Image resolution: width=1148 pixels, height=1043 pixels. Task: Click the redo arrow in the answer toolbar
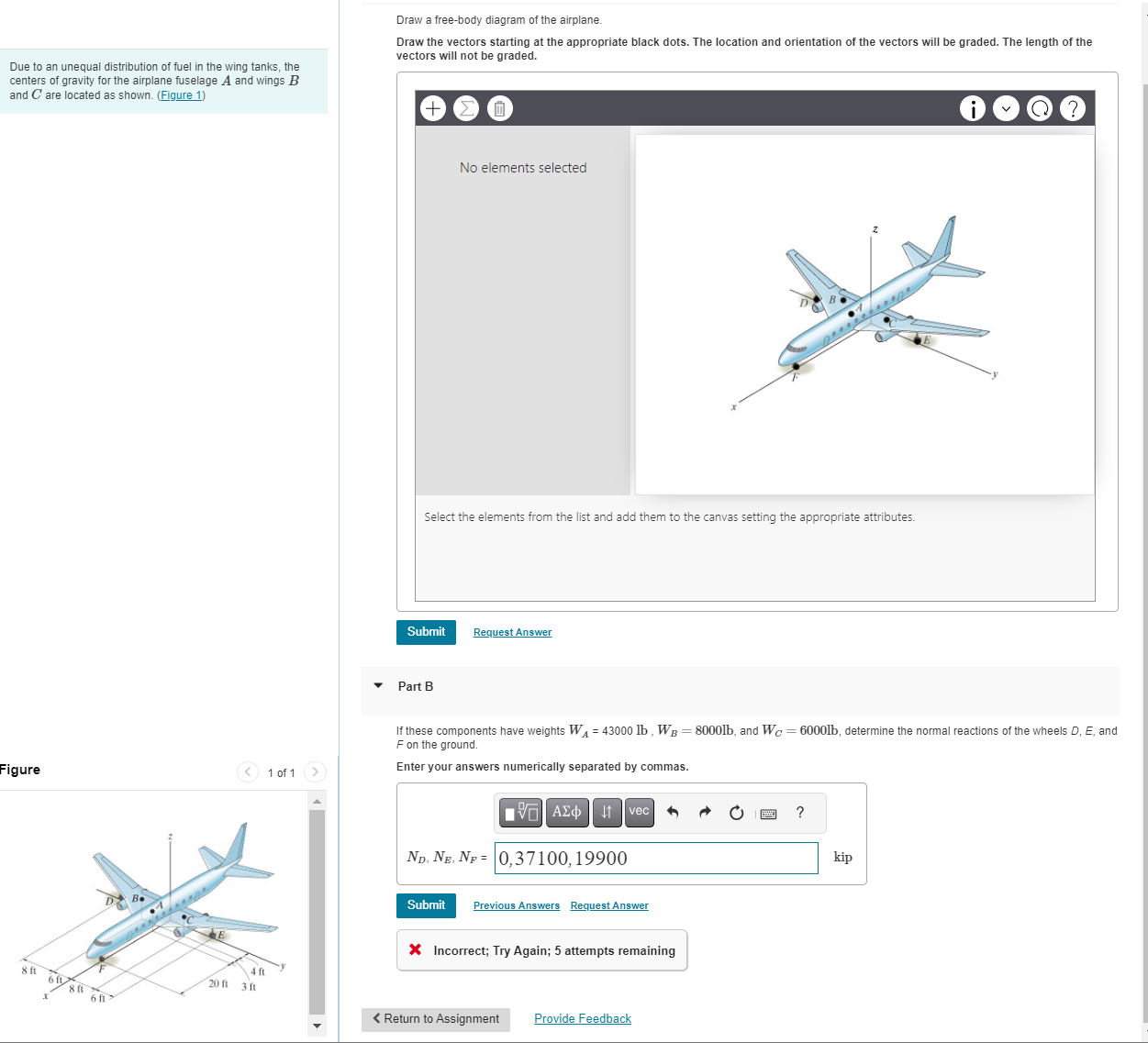coord(704,812)
